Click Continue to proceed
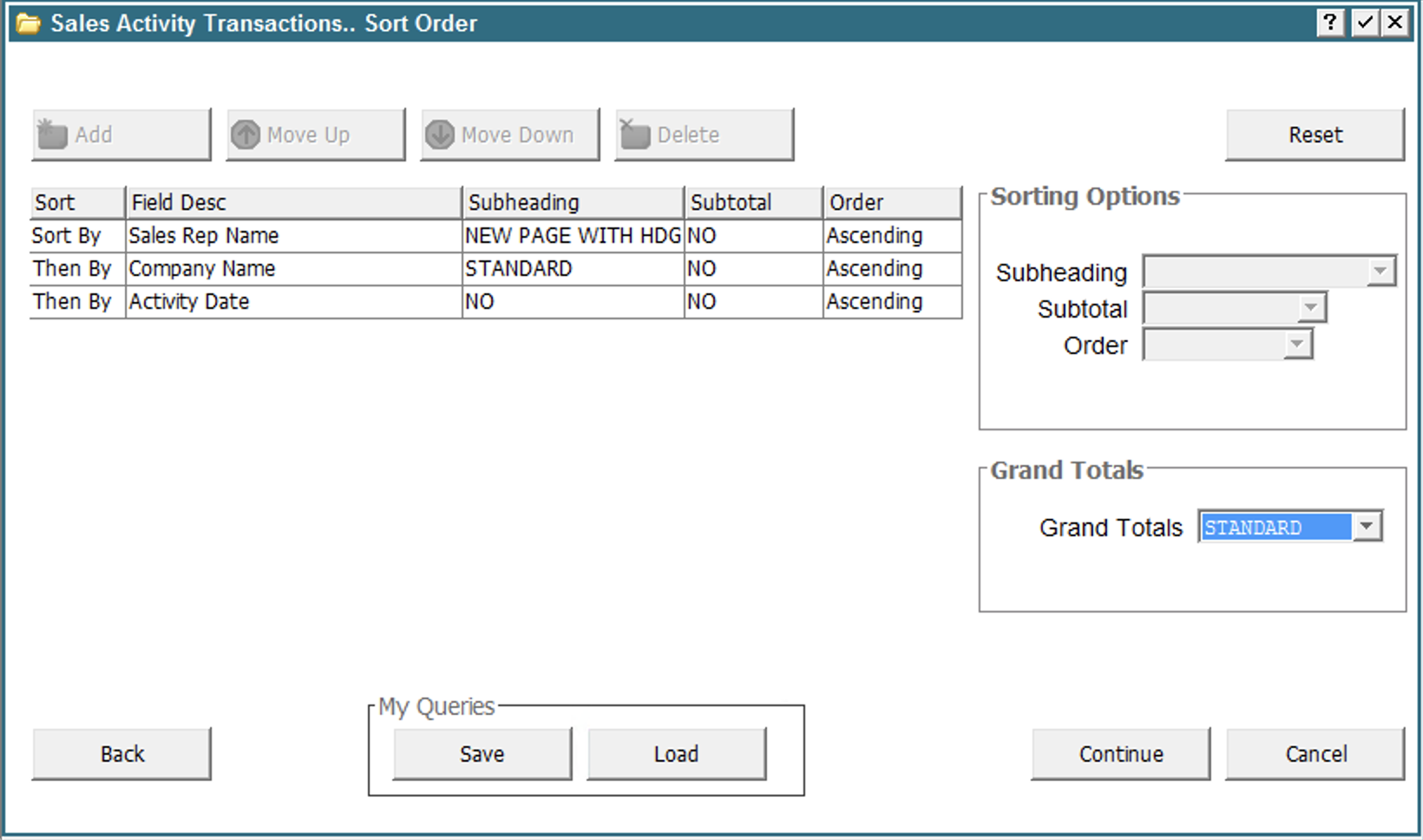This screenshot has width=1423, height=840. coord(1120,754)
